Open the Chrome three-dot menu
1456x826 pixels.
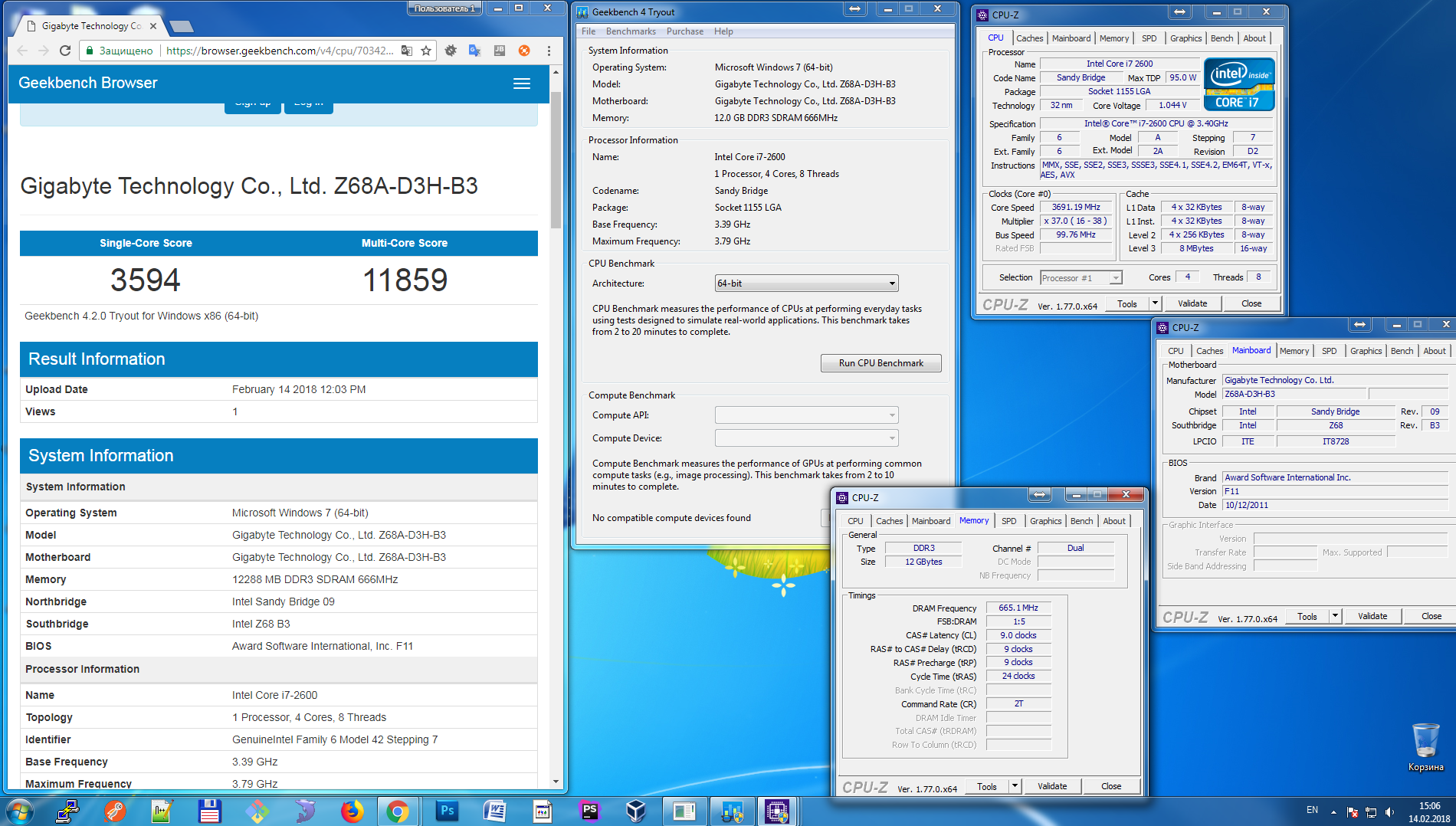(549, 51)
